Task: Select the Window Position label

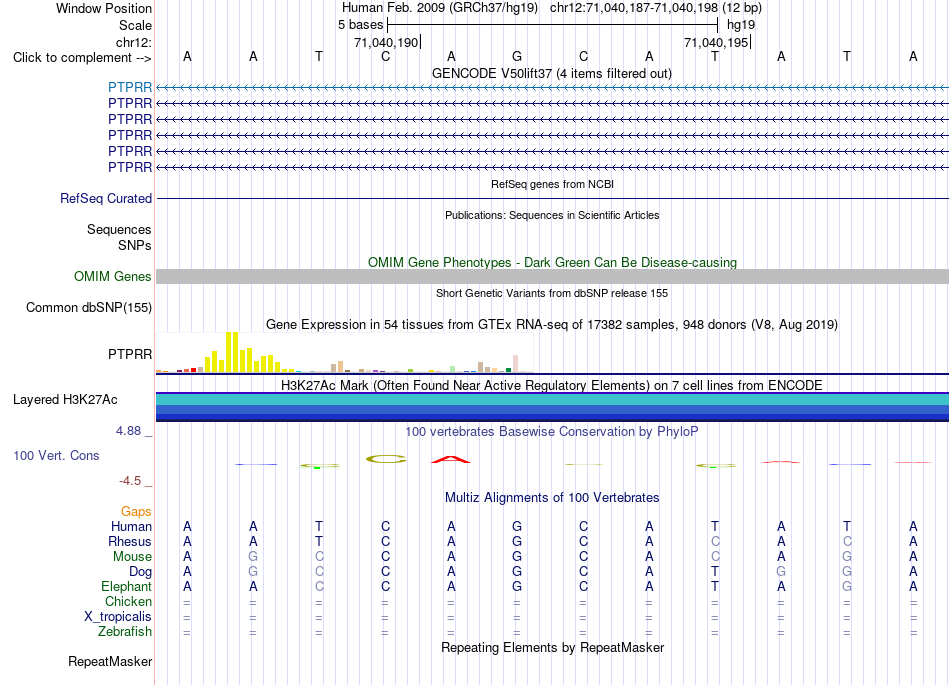Action: tap(104, 8)
